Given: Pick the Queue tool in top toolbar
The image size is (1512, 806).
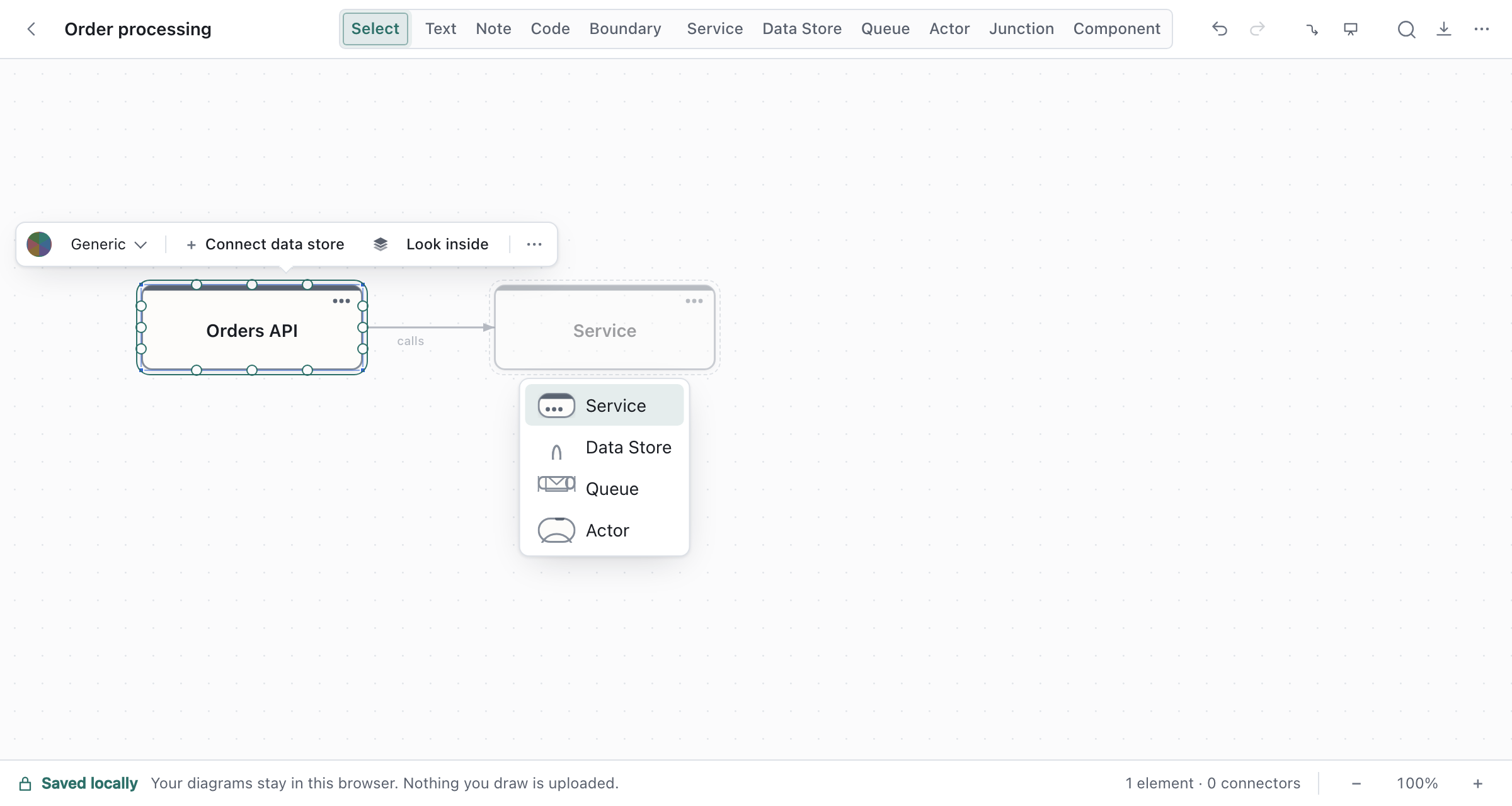Looking at the screenshot, I should tap(885, 29).
